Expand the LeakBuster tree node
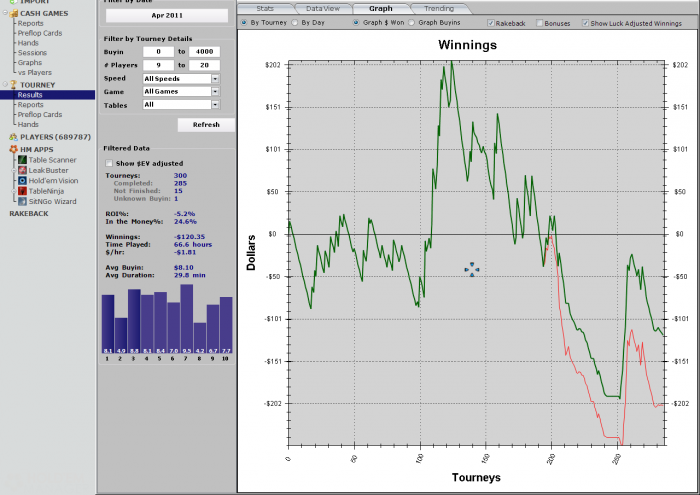The height and width of the screenshot is (495, 700). (14, 171)
